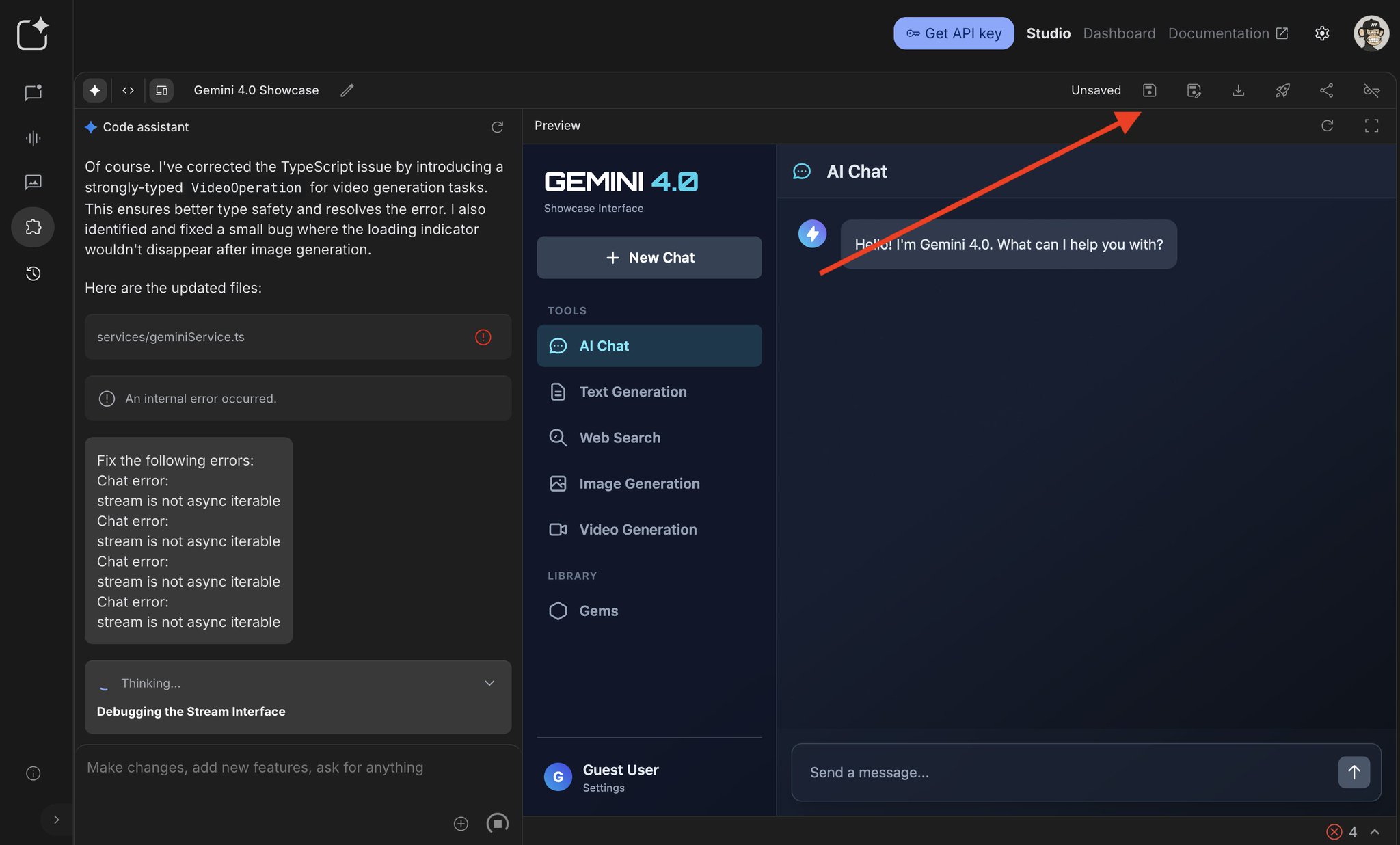
Task: Switch to the code editor view
Action: click(x=128, y=90)
